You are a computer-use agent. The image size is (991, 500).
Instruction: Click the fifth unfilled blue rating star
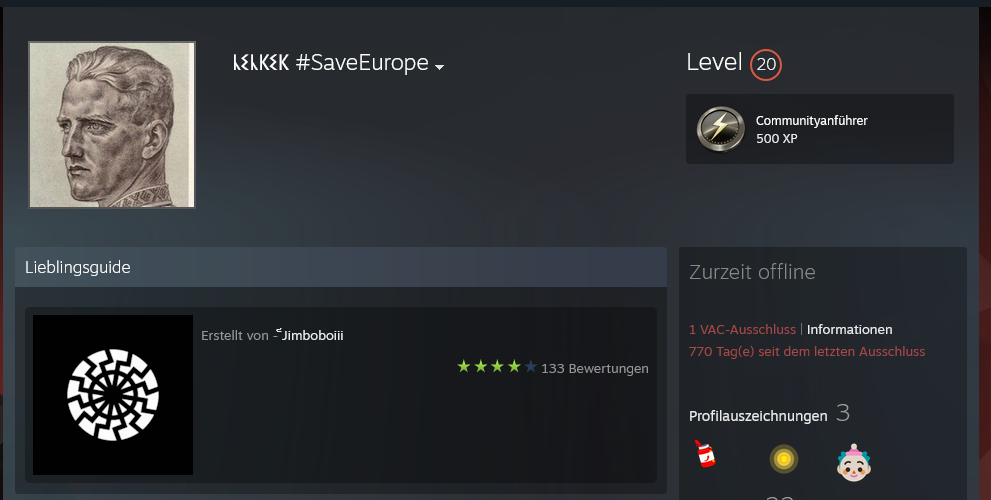point(530,366)
